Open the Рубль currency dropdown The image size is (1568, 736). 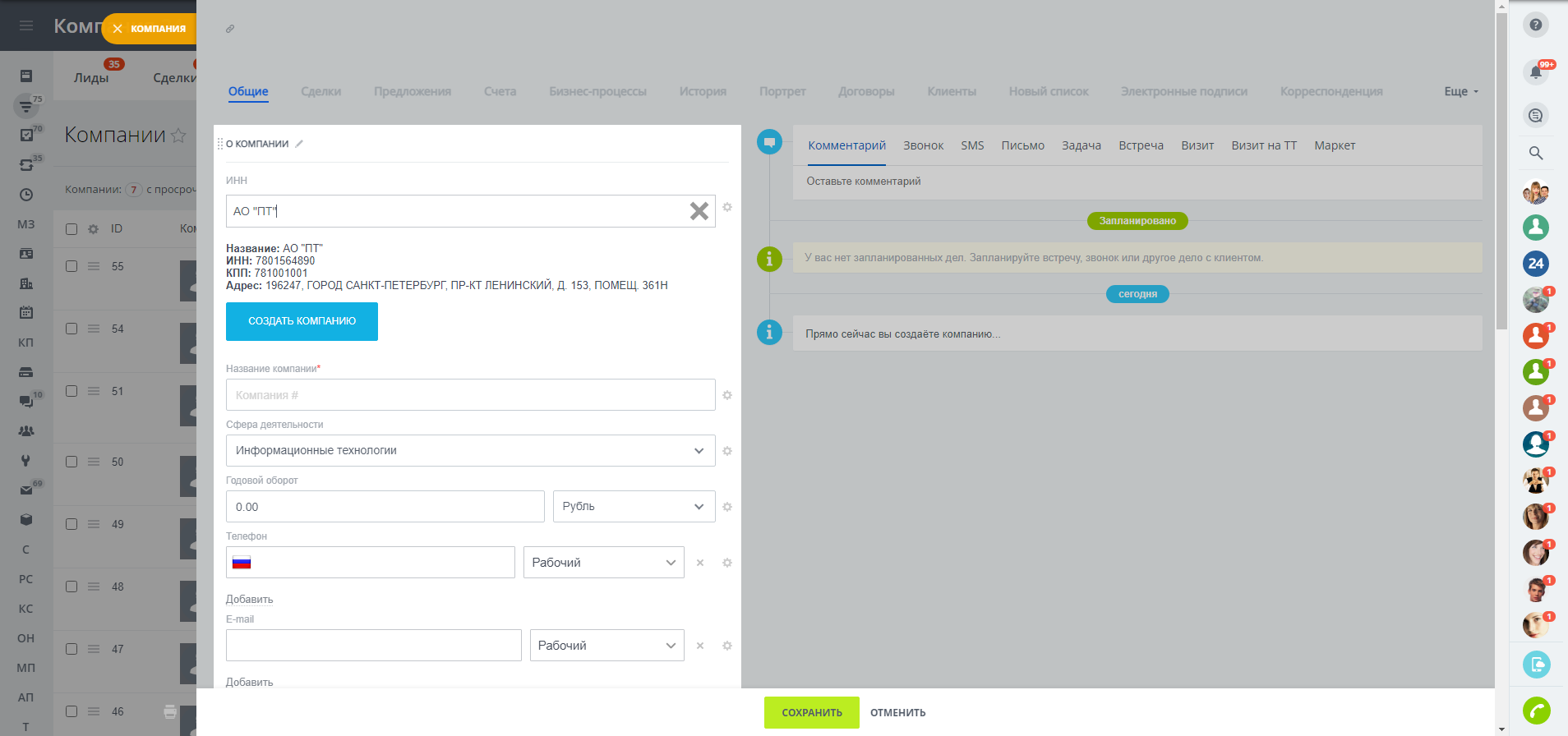point(634,507)
